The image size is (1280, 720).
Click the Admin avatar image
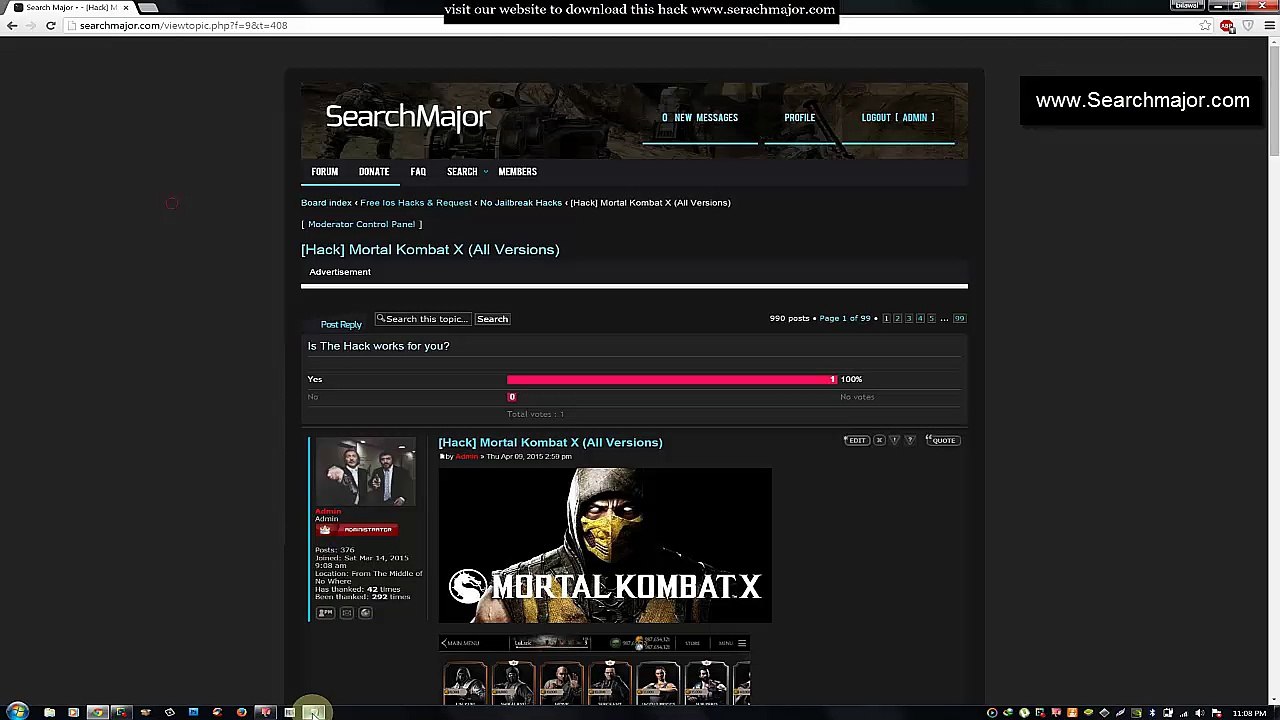pyautogui.click(x=365, y=472)
